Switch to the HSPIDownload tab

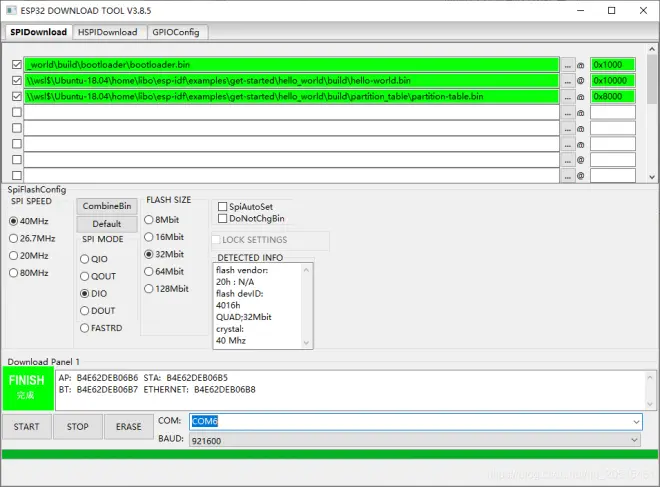coord(108,32)
